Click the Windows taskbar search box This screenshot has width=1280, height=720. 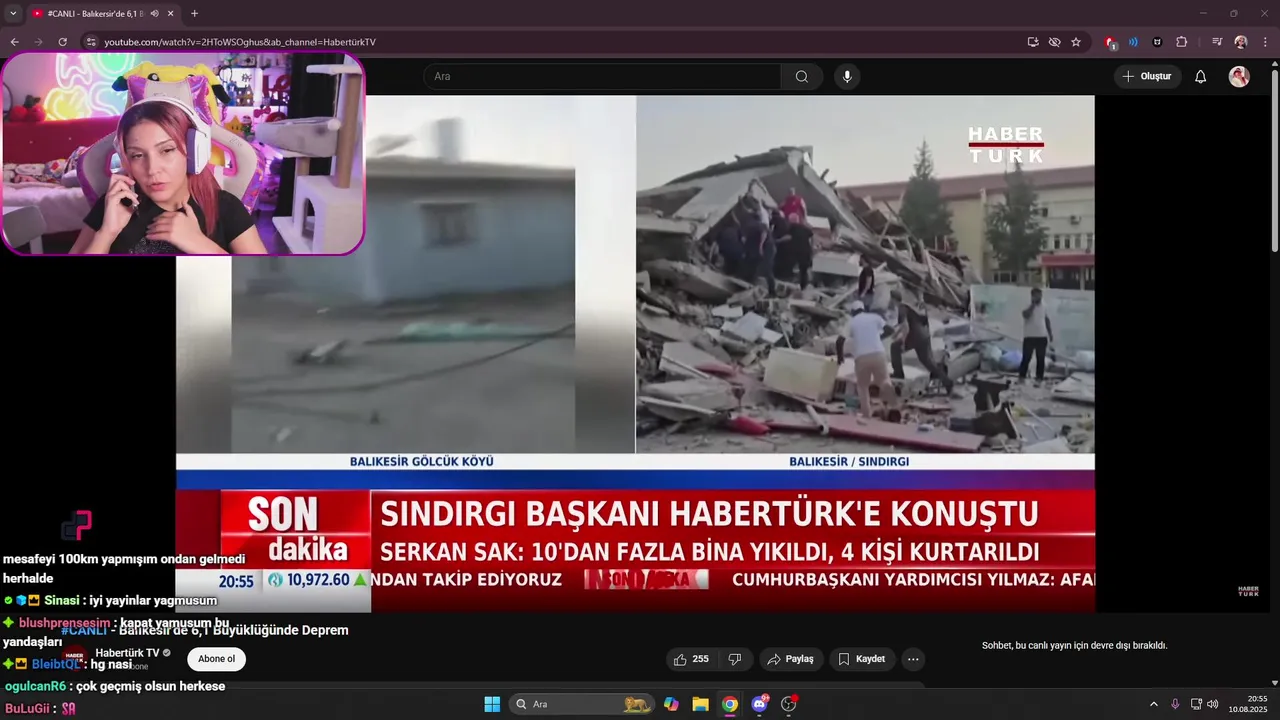[x=581, y=704]
